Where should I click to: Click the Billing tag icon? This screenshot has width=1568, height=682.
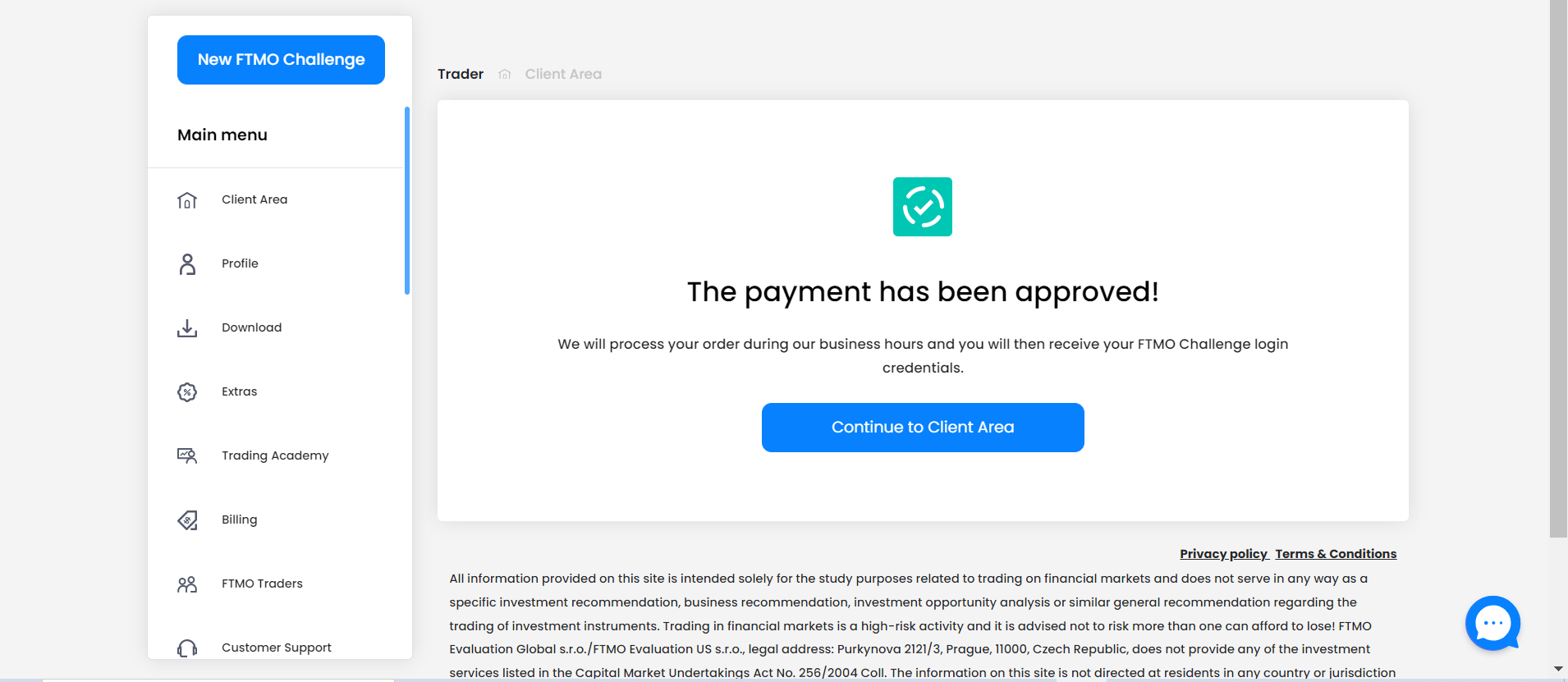click(x=187, y=520)
